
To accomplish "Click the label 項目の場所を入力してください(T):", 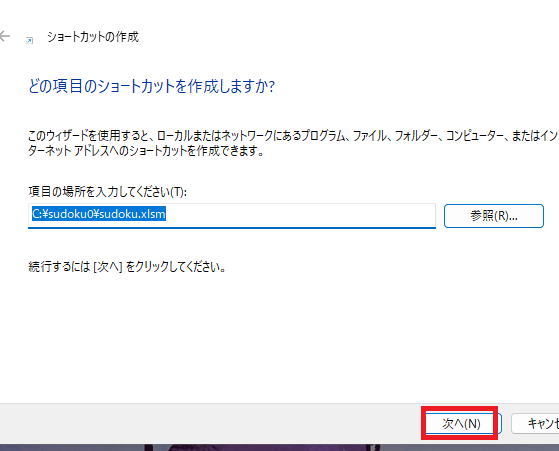I will point(107,192).
